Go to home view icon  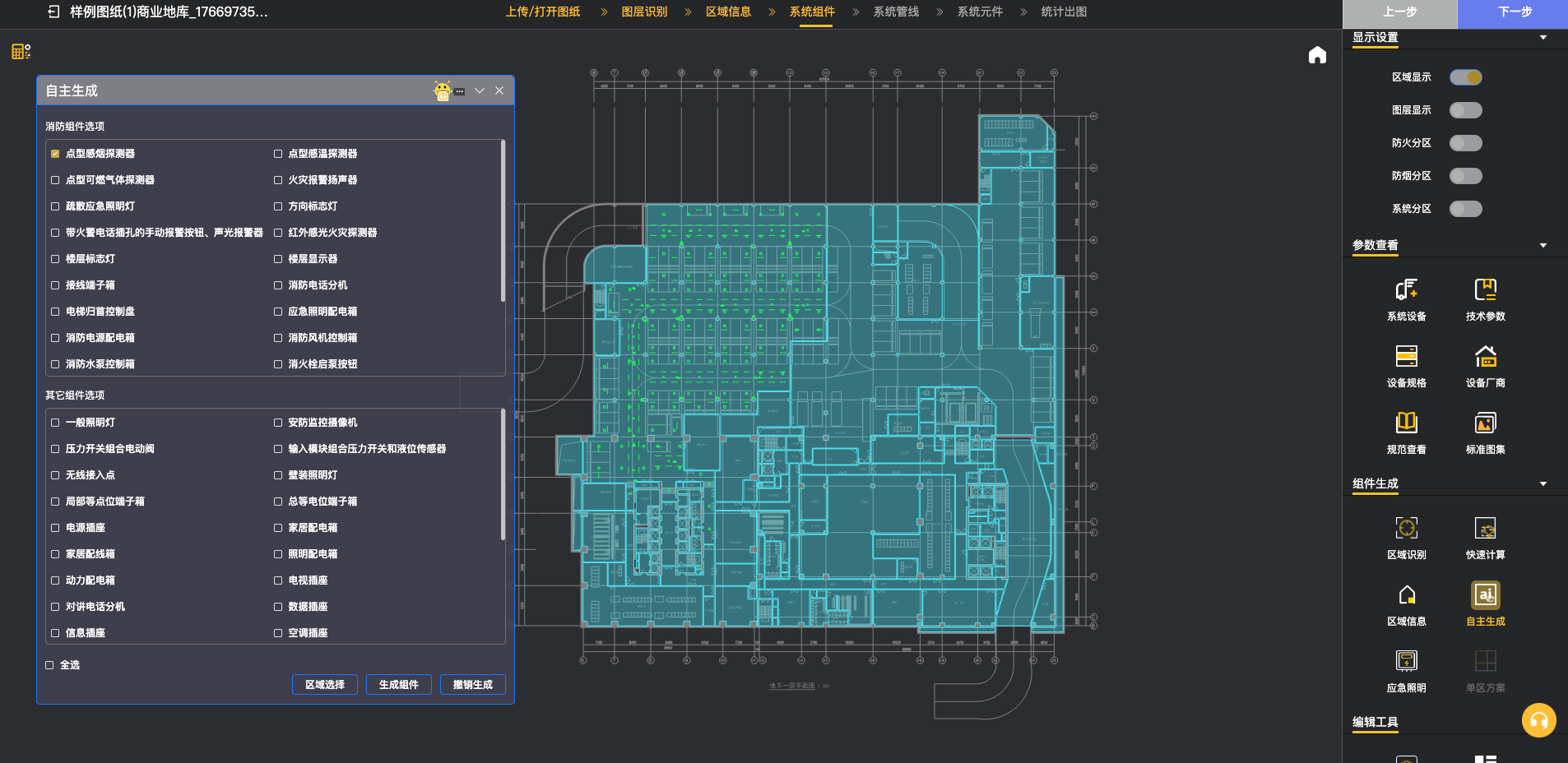[1317, 55]
